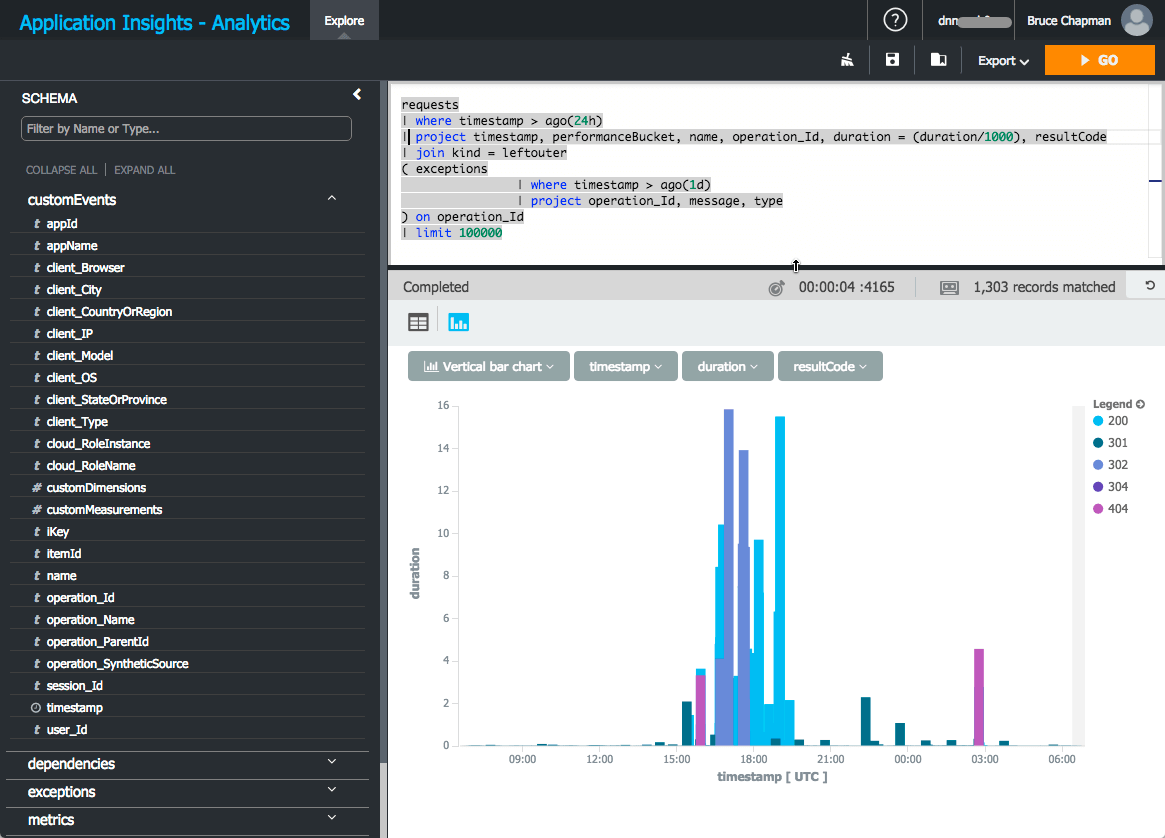Click the EXPAND ALL link

(x=145, y=170)
